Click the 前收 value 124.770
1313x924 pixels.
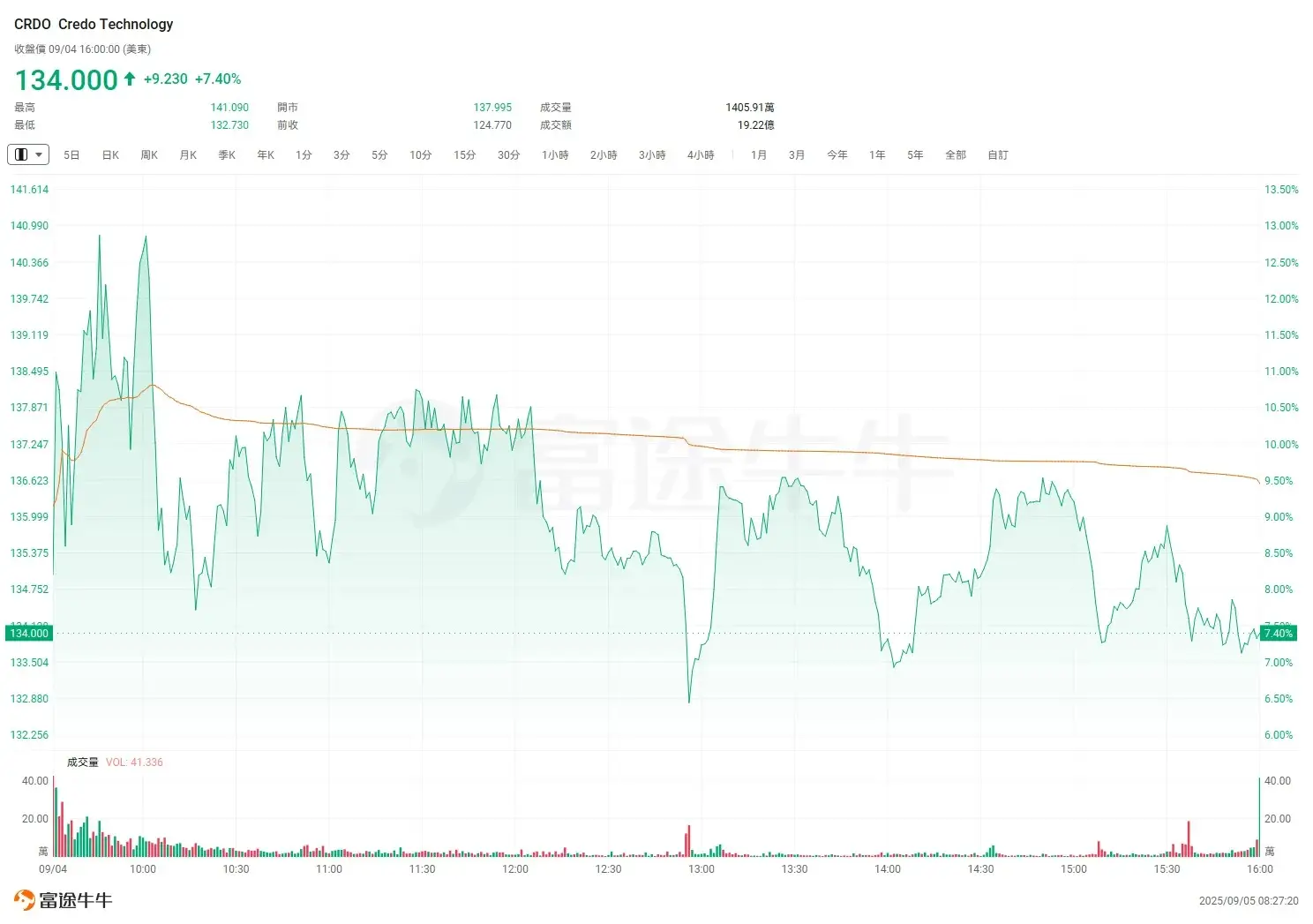click(x=492, y=125)
